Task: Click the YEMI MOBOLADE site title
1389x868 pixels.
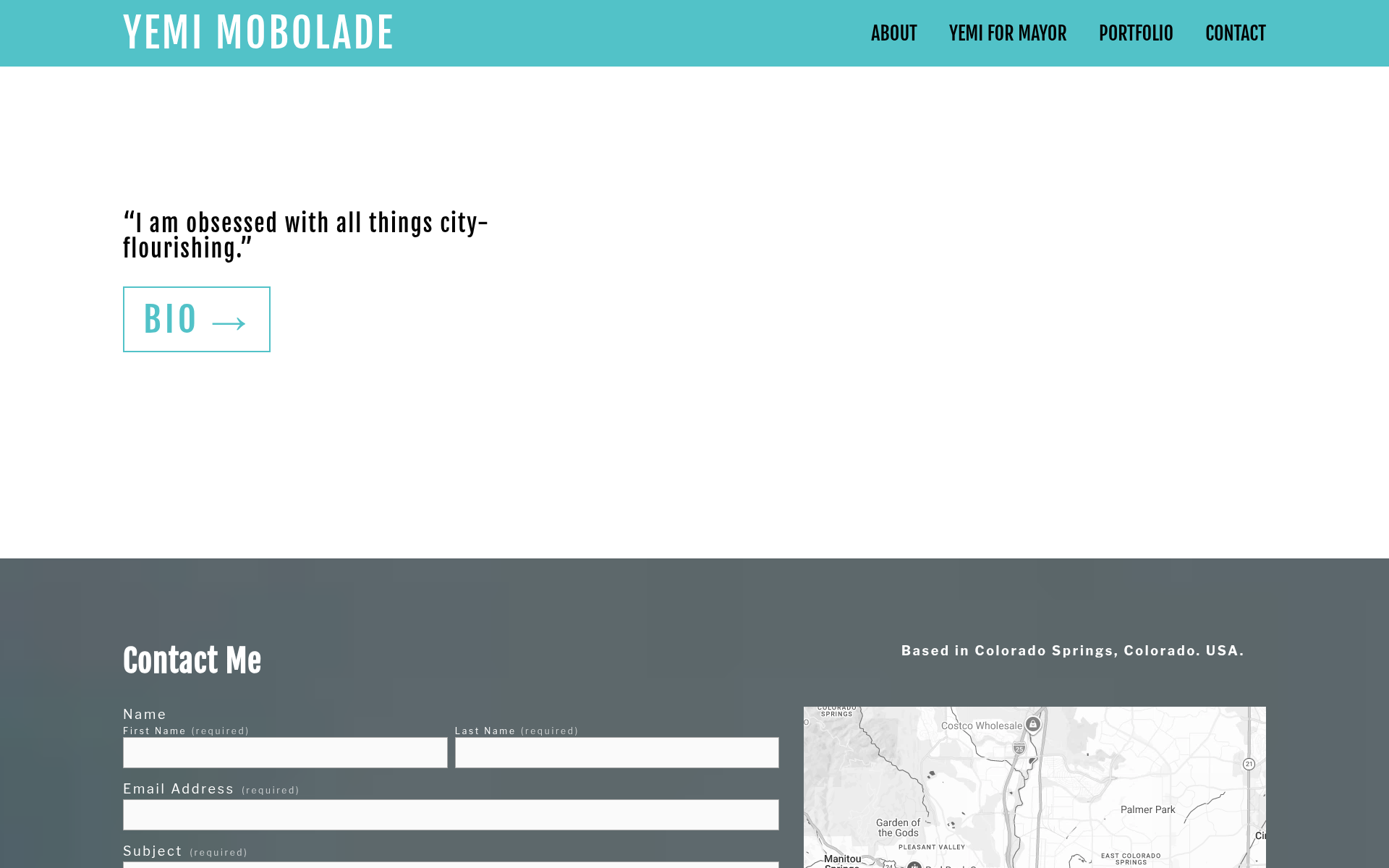Action: coord(258,33)
